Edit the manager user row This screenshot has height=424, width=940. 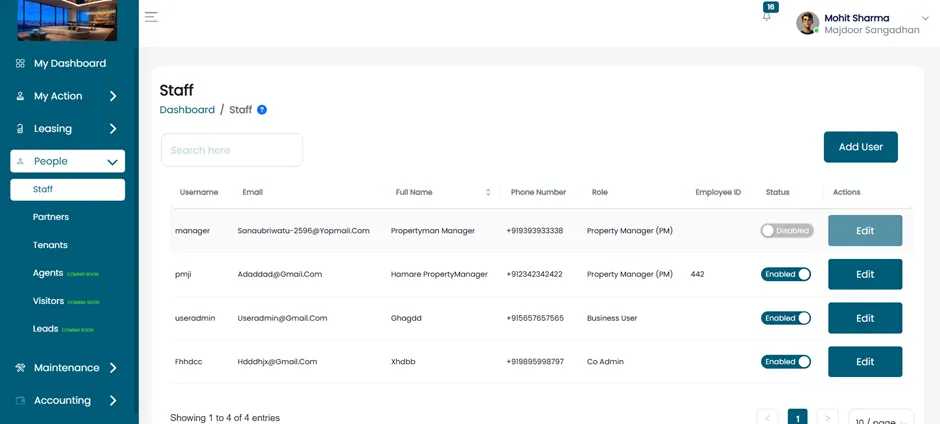[865, 230]
